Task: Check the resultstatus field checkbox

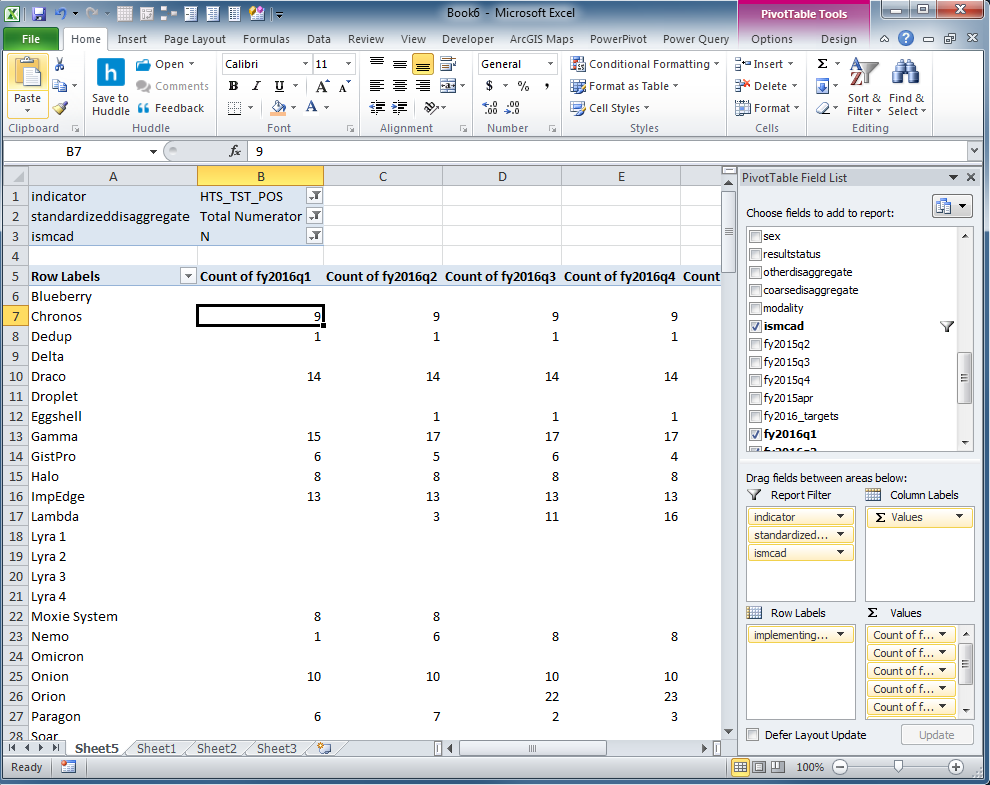Action: [x=755, y=254]
